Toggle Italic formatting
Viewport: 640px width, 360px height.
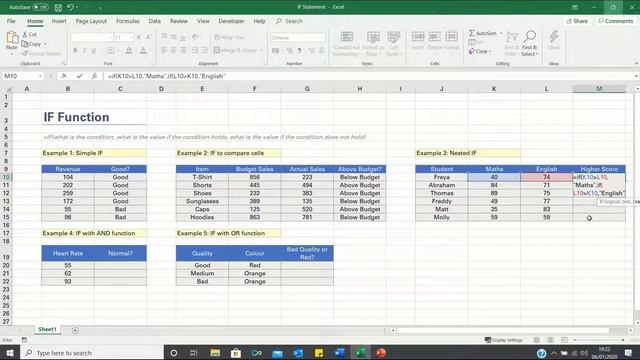tap(84, 51)
